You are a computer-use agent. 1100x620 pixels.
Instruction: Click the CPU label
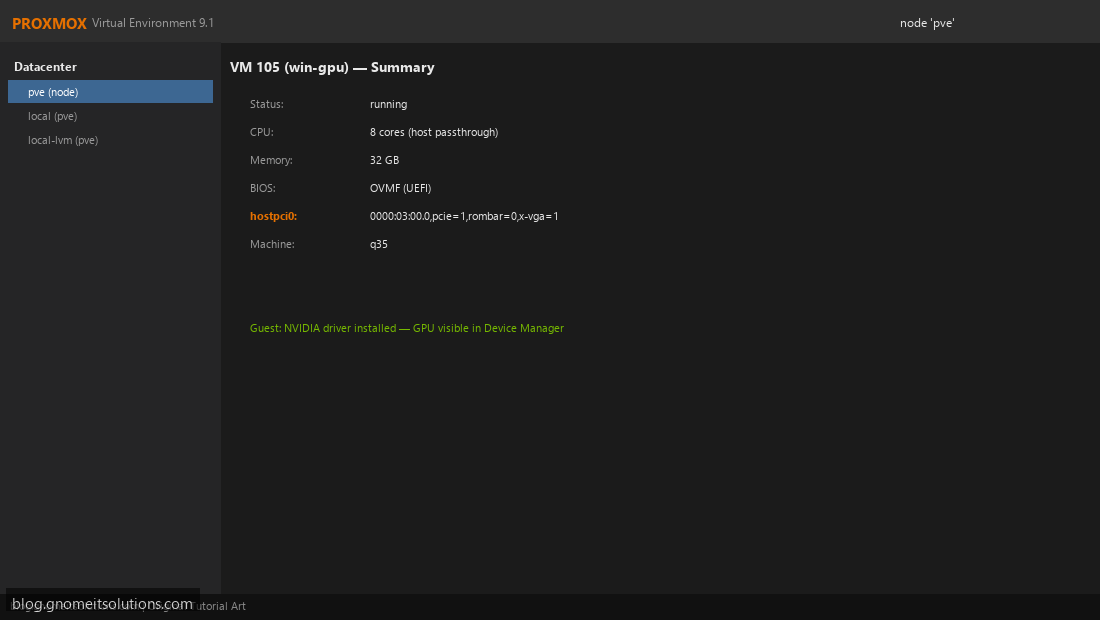(262, 132)
